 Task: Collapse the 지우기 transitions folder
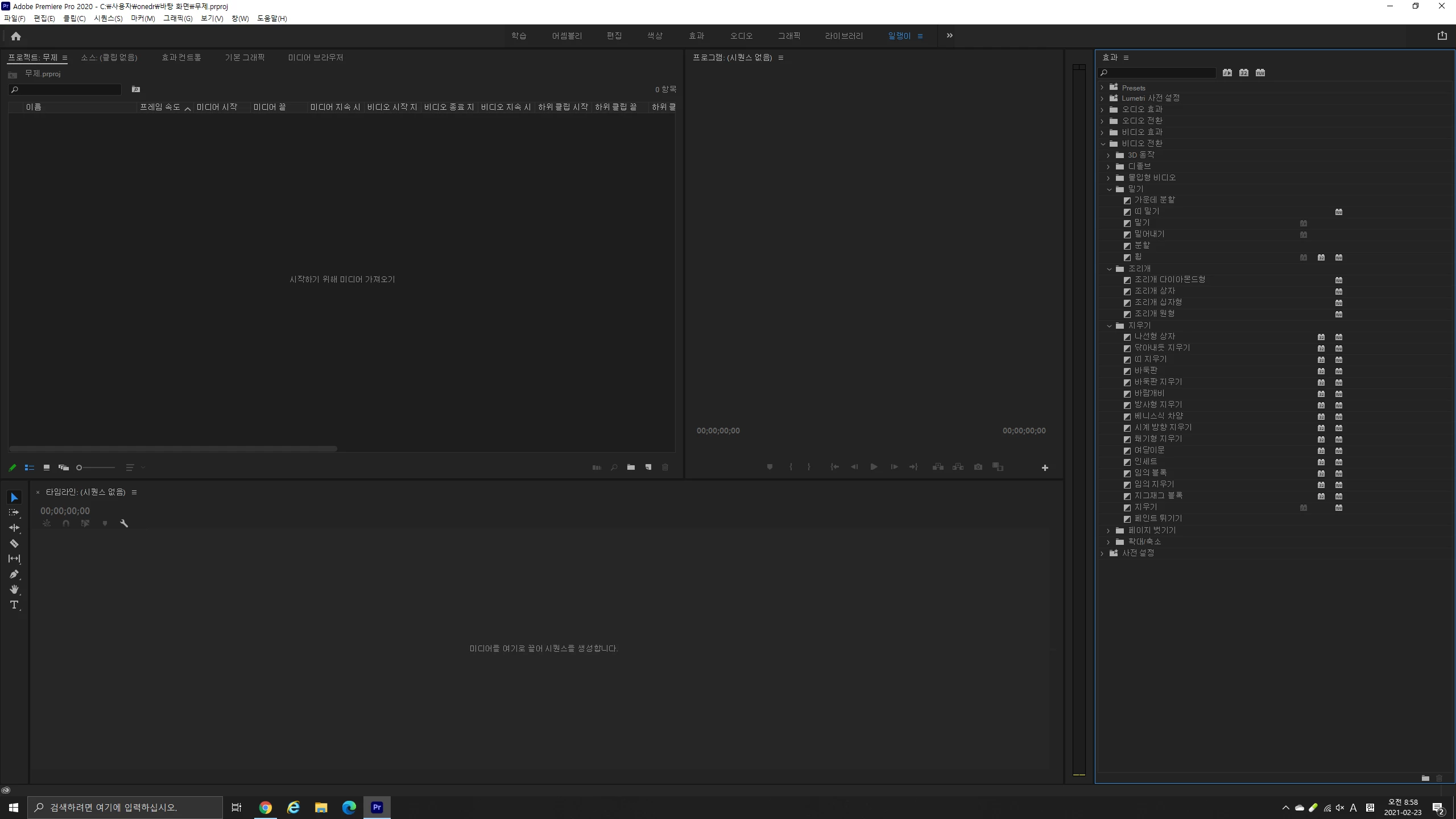[1109, 326]
